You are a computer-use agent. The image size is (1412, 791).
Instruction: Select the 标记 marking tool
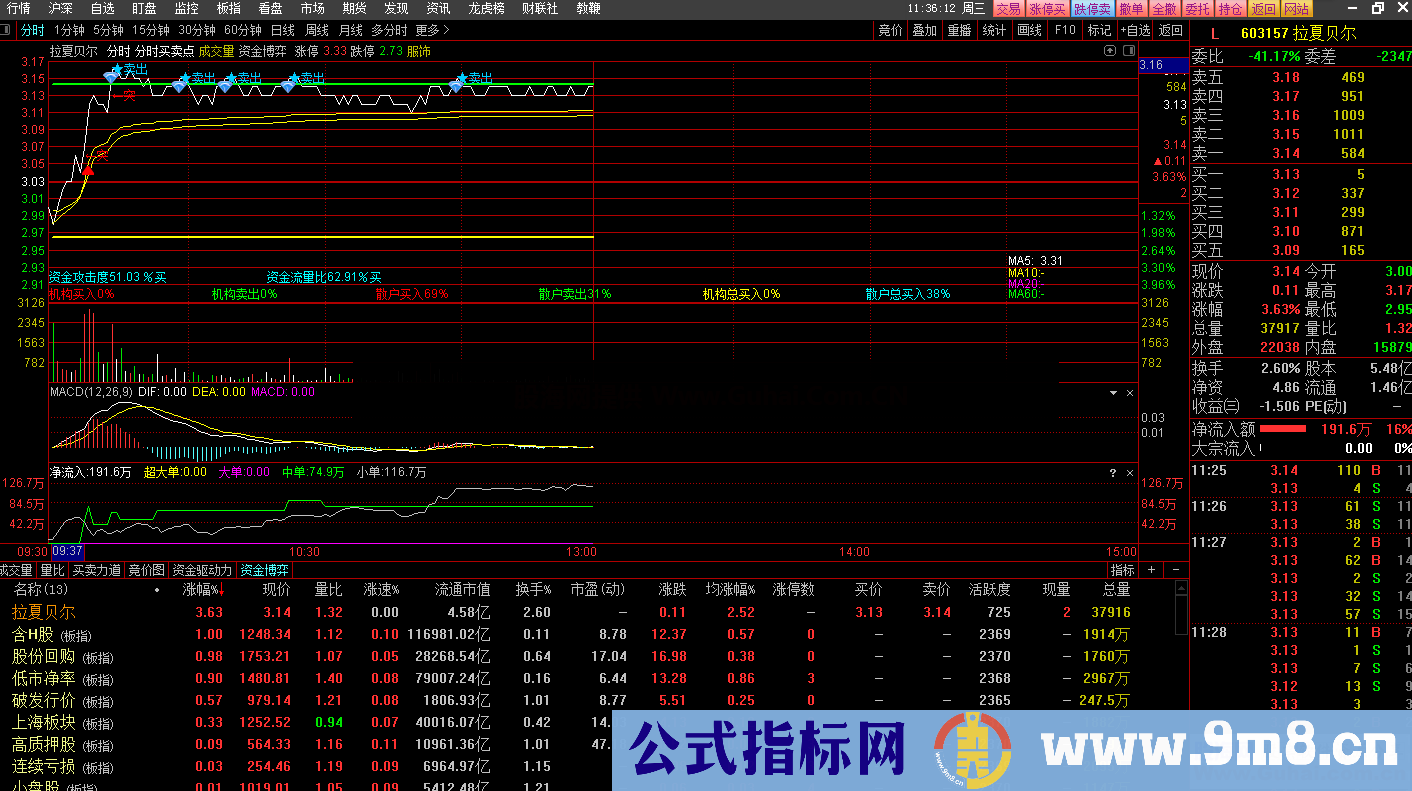point(1099,29)
